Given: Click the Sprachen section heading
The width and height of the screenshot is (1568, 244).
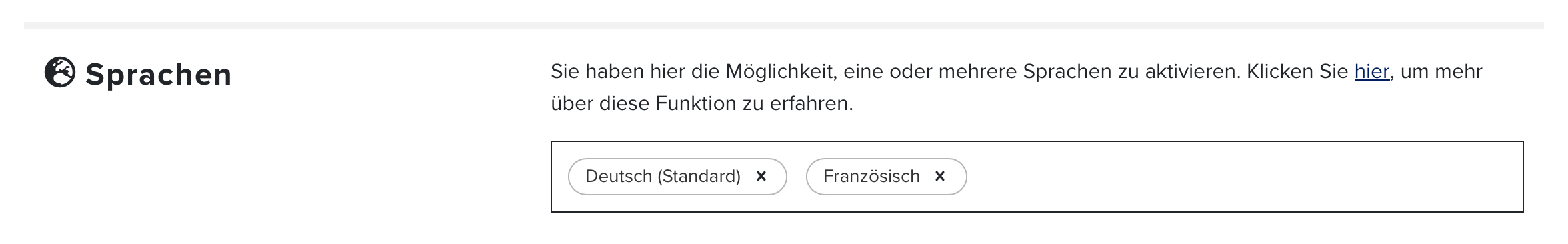Looking at the screenshot, I should pyautogui.click(x=159, y=74).
